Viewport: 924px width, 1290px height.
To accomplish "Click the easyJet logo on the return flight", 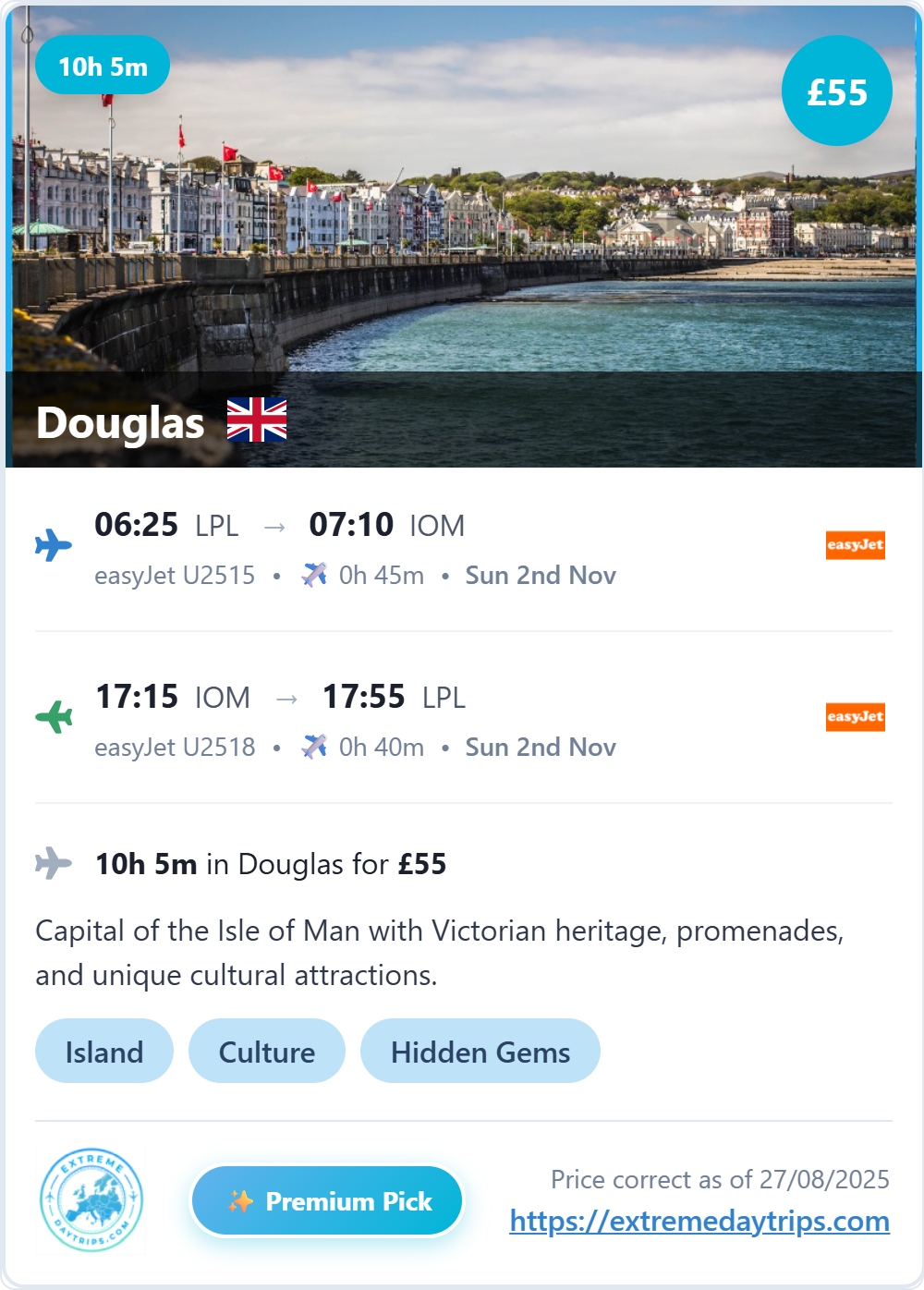I will (x=855, y=717).
